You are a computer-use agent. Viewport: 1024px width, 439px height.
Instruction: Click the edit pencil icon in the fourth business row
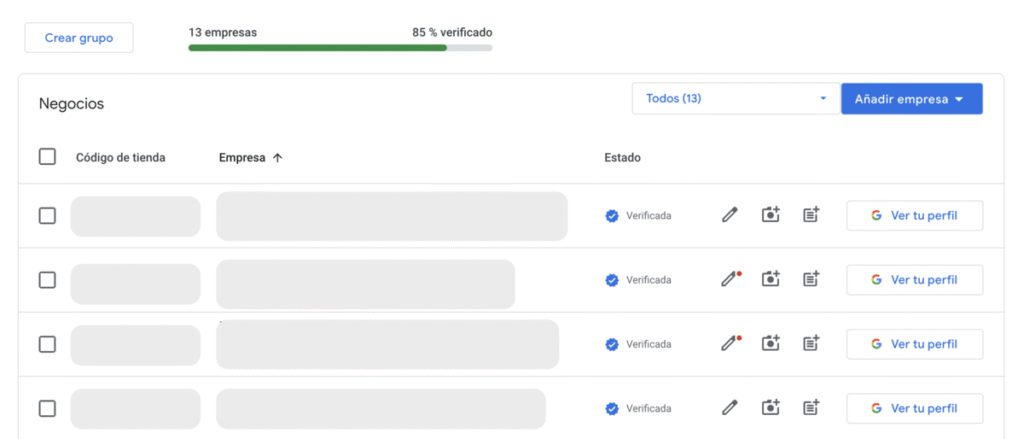click(729, 408)
